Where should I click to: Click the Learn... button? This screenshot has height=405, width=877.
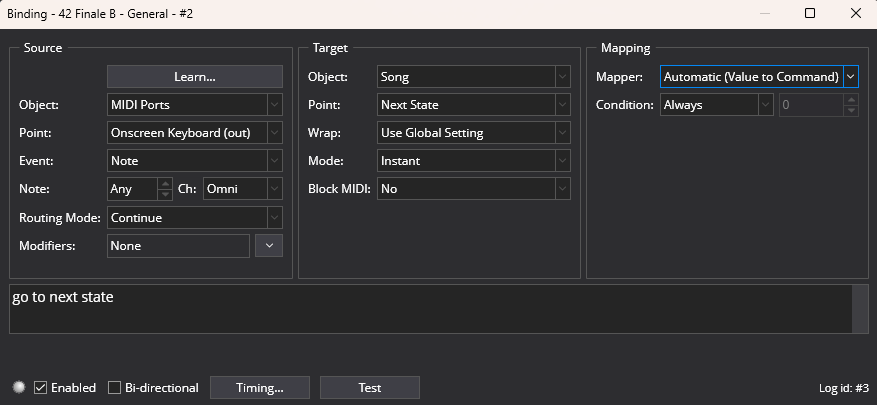coord(195,77)
